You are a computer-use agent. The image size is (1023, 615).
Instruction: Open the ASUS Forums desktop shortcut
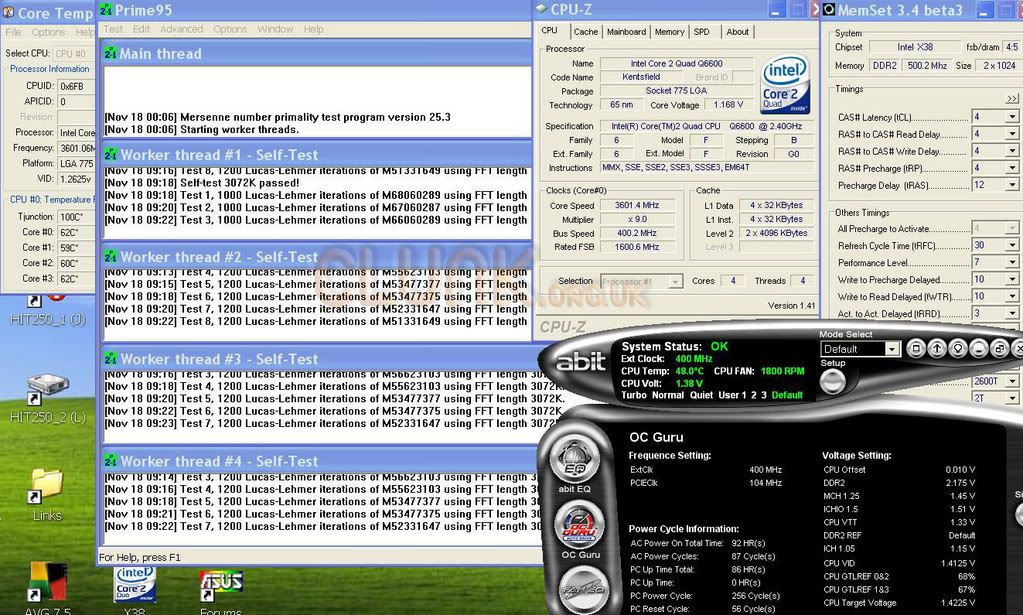[x=221, y=591]
